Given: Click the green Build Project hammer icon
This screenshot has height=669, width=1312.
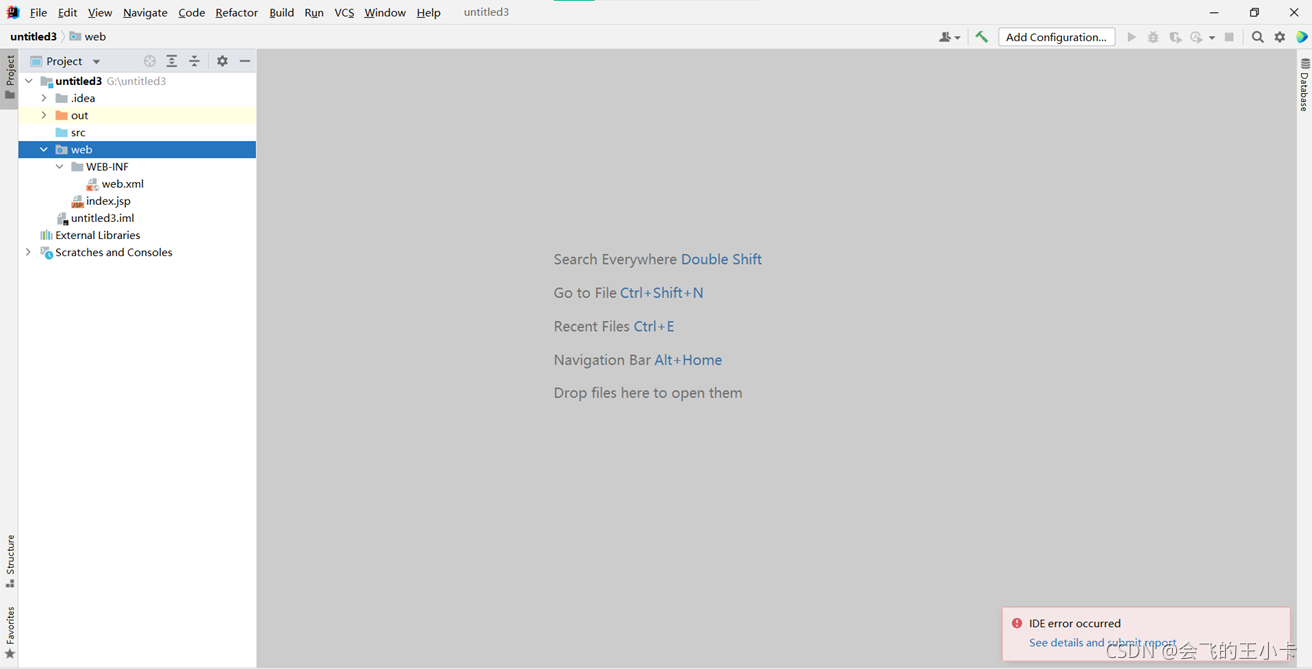Looking at the screenshot, I should coord(982,37).
